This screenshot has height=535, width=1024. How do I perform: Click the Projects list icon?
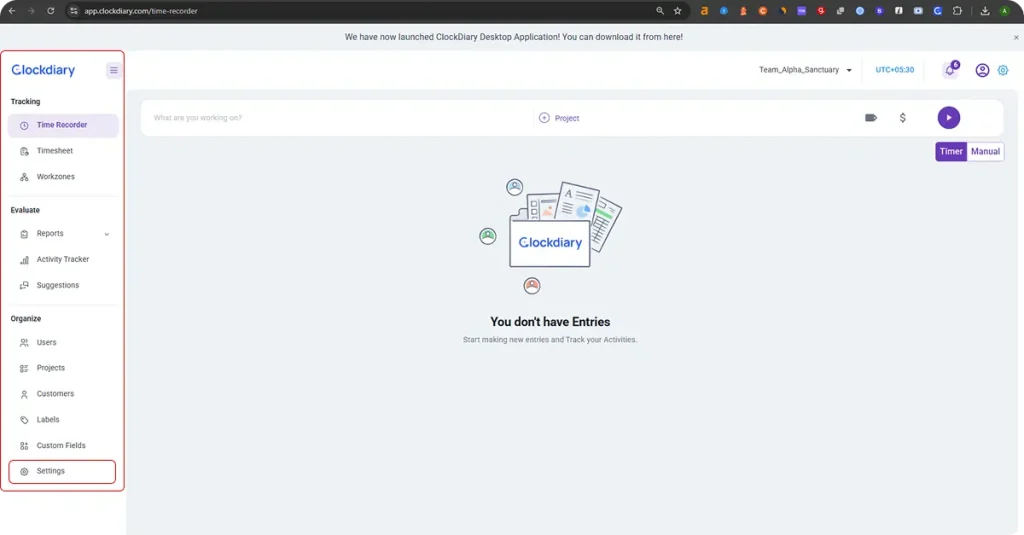(x=24, y=368)
